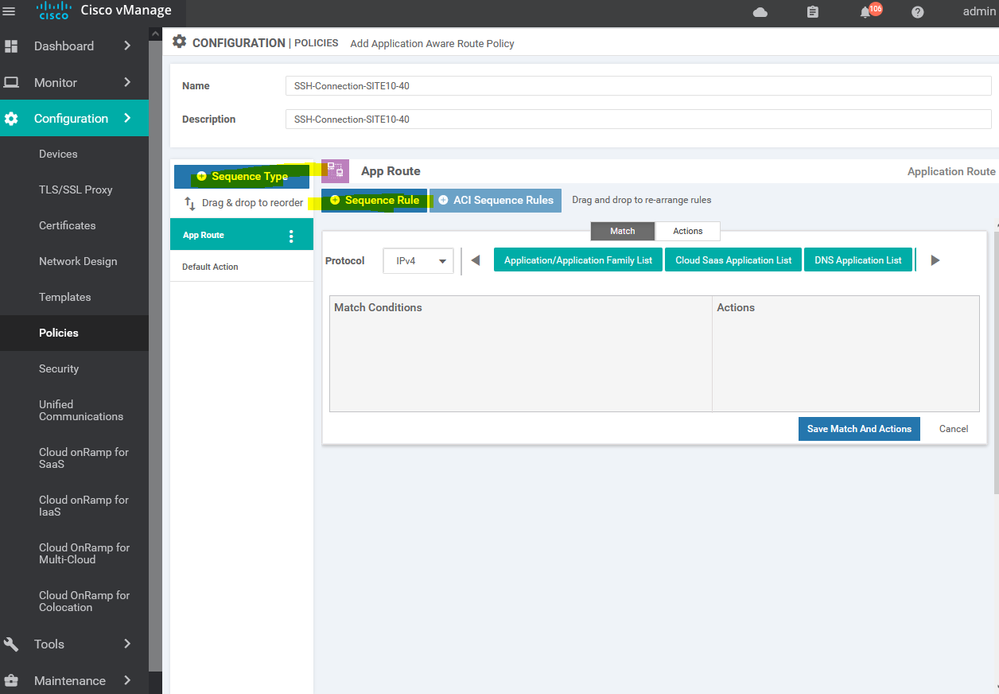Add Application/Application Family List match

click(x=578, y=260)
